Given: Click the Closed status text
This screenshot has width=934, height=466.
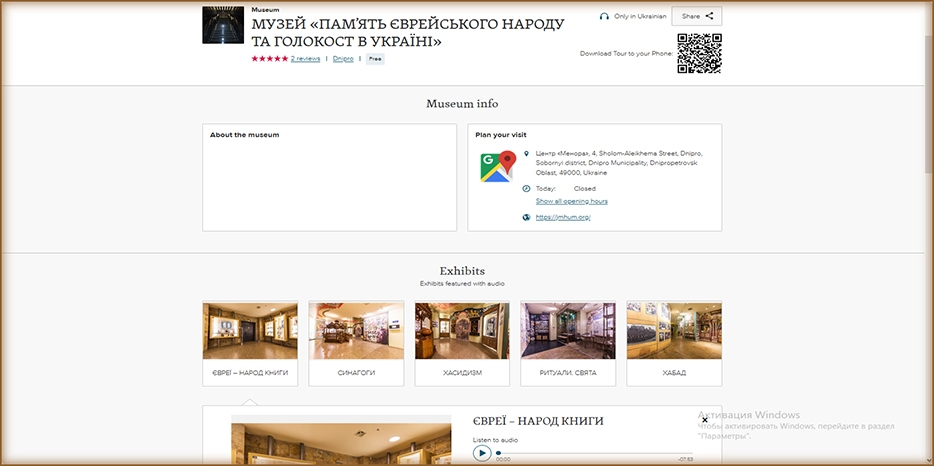Looking at the screenshot, I should pos(584,189).
